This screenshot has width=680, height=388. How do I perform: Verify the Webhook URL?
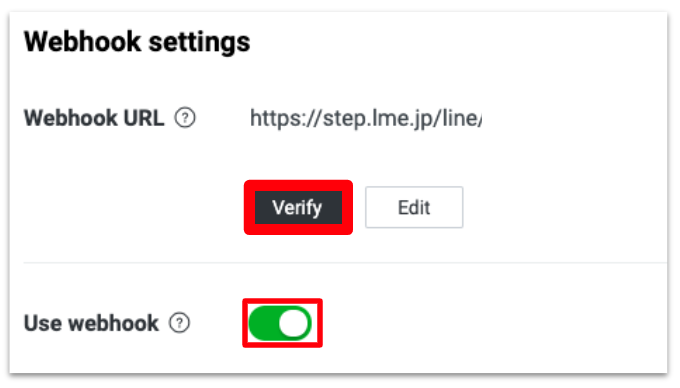298,208
